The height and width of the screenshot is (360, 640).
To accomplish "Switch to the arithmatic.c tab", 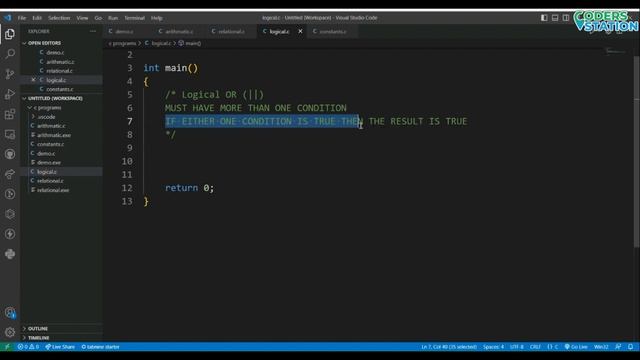I will pyautogui.click(x=179, y=31).
